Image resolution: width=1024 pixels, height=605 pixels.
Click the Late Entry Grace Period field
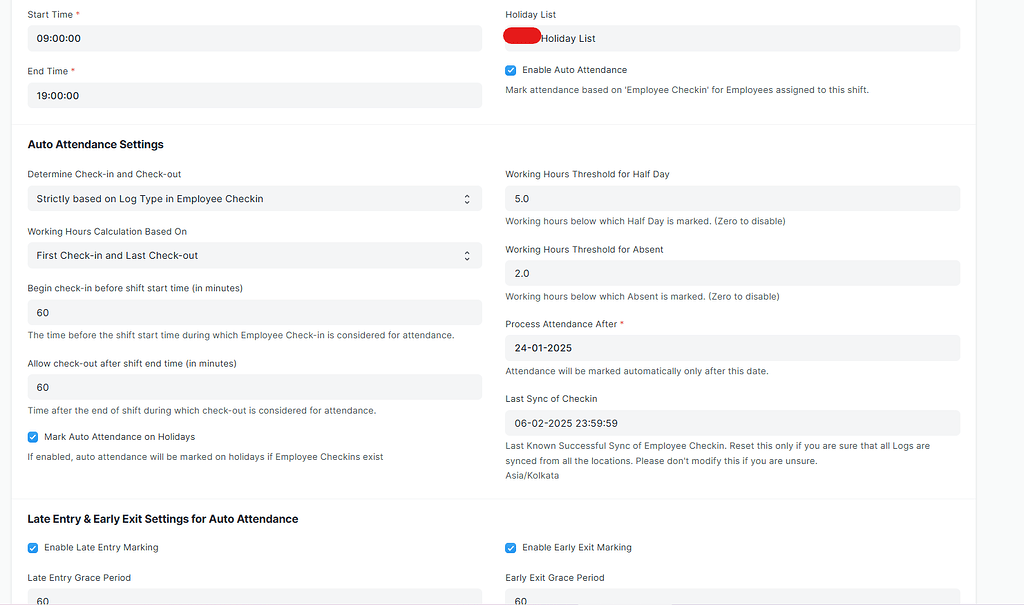(x=255, y=597)
